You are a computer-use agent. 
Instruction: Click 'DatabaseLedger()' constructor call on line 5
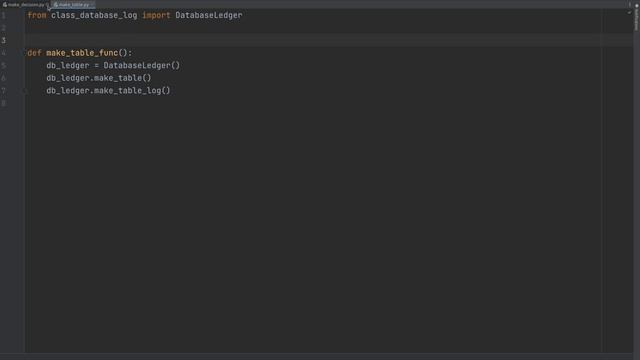142,65
